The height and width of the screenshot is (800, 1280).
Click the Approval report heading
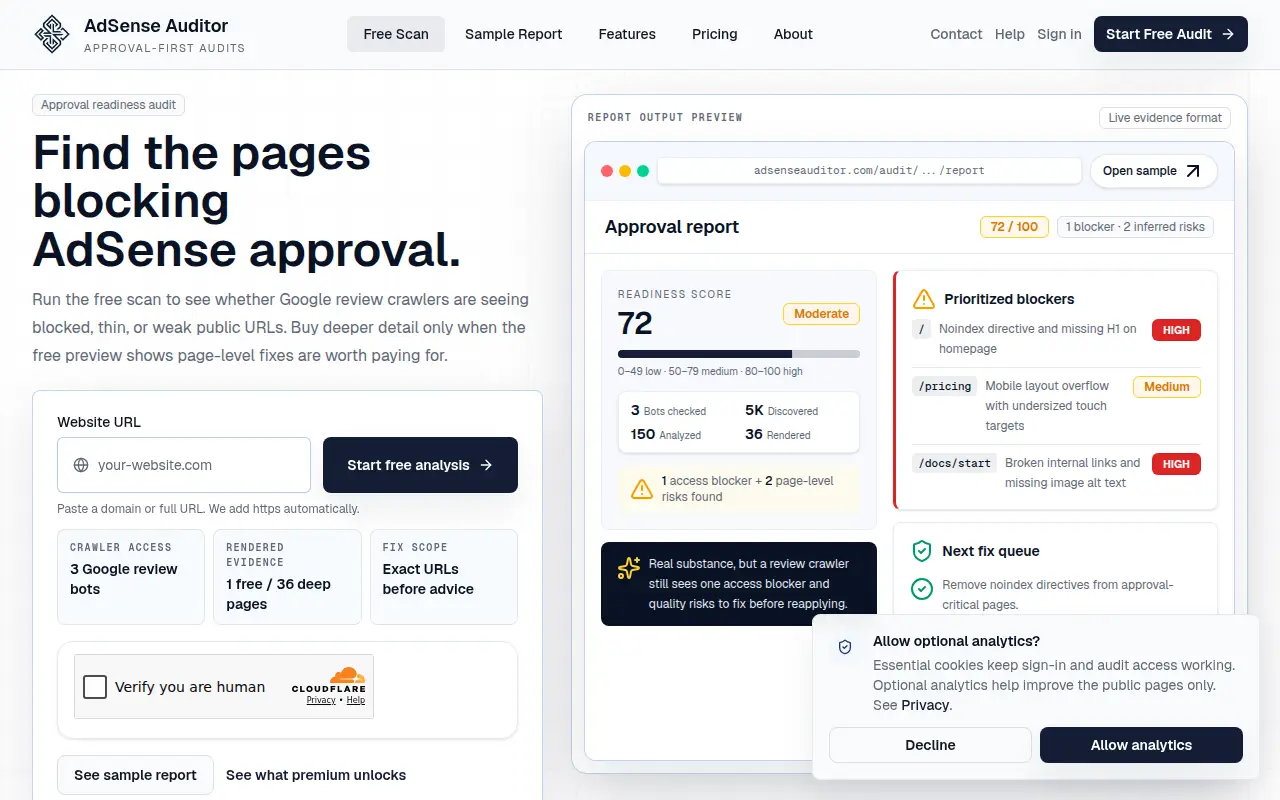click(672, 227)
